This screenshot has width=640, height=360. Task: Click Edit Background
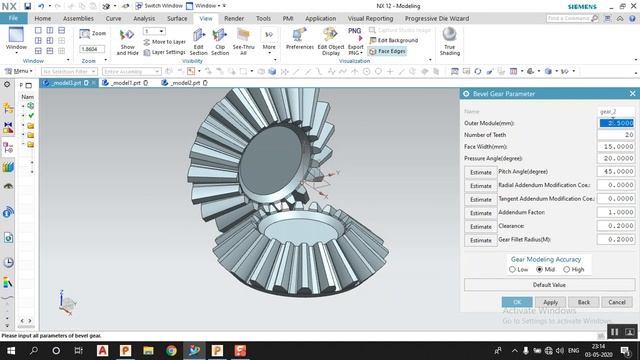click(x=394, y=40)
